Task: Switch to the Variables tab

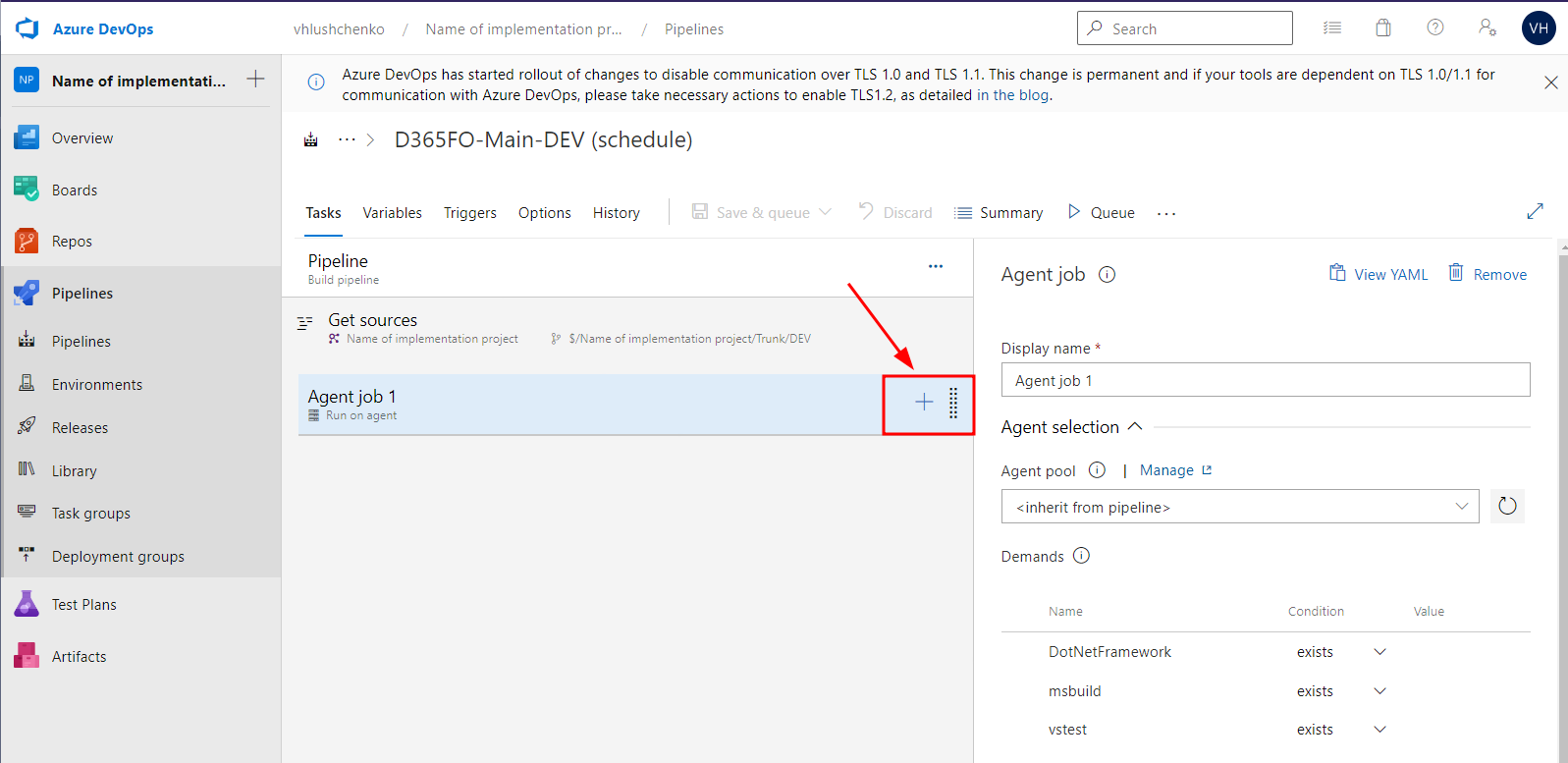Action: pos(392,213)
